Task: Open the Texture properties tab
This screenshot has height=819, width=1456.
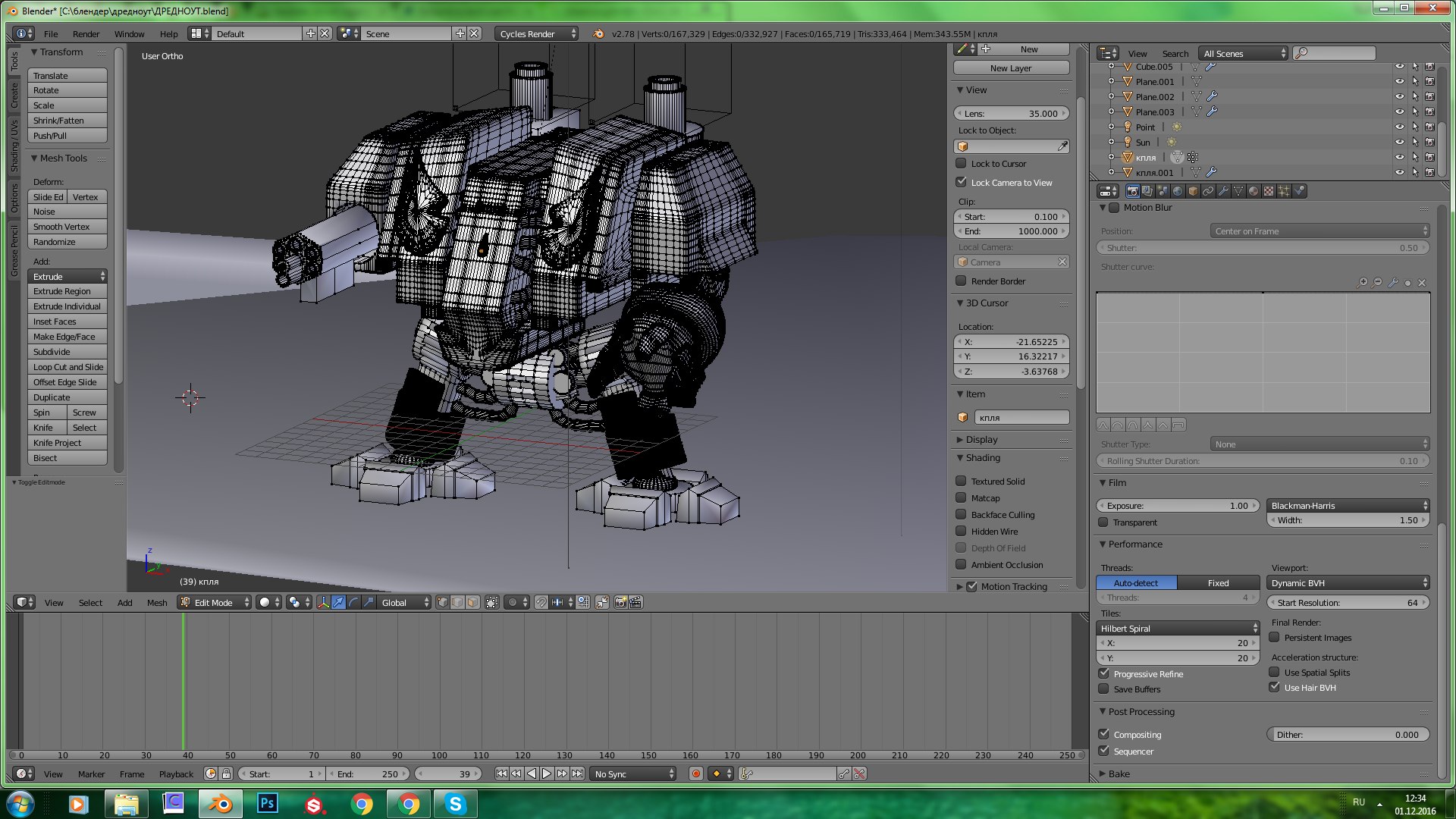Action: pyautogui.click(x=1269, y=191)
